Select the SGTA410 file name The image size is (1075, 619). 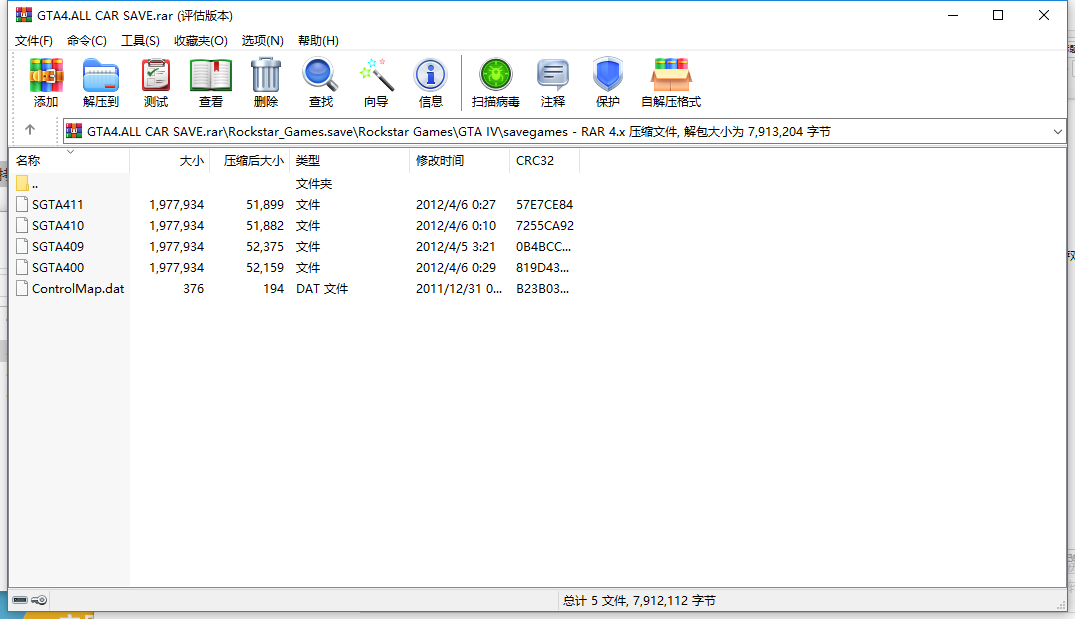click(58, 226)
